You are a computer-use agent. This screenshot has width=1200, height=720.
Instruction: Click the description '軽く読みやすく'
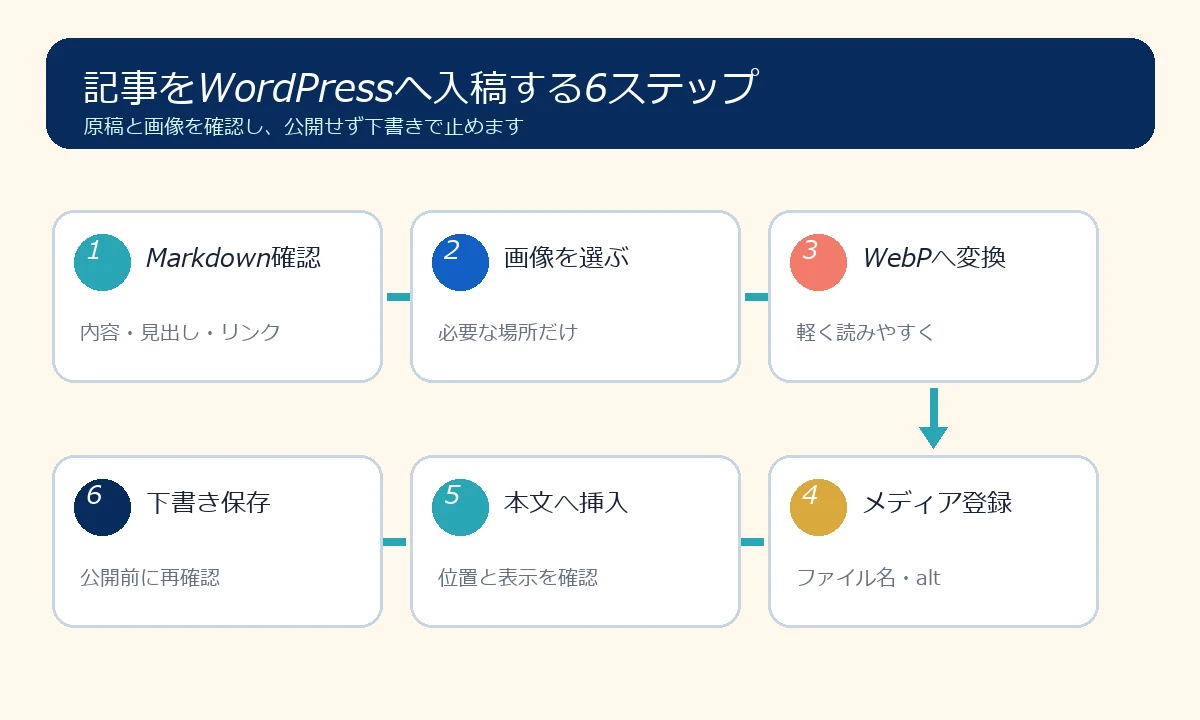point(866,332)
